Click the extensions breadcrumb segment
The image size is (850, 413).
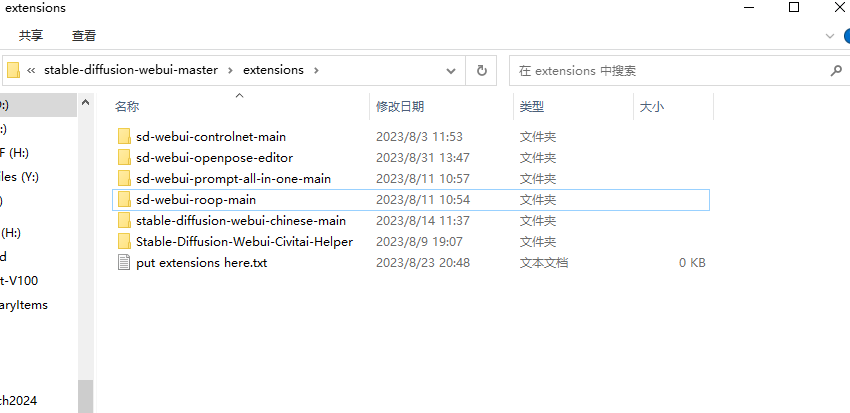tap(273, 70)
